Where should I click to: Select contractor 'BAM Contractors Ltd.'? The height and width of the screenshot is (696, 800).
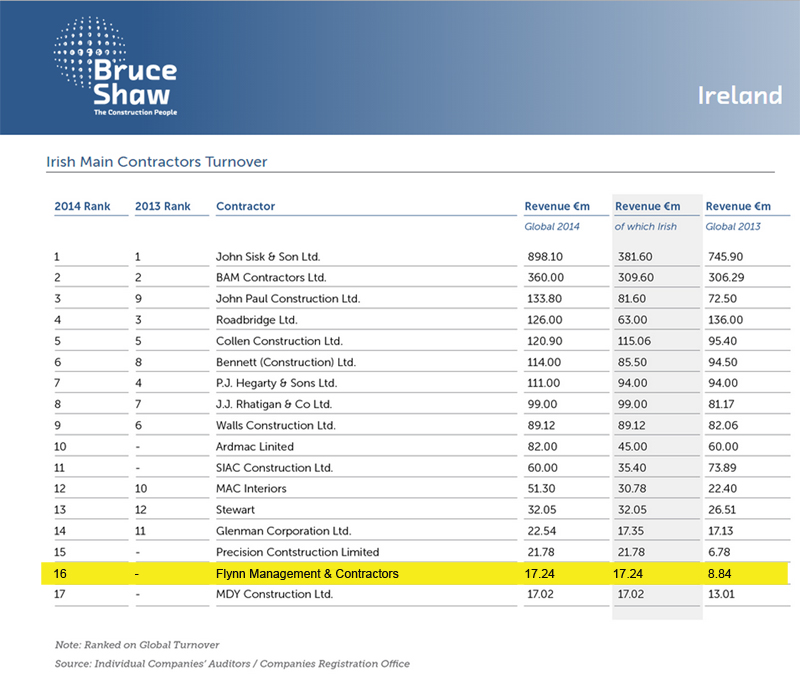(271, 278)
